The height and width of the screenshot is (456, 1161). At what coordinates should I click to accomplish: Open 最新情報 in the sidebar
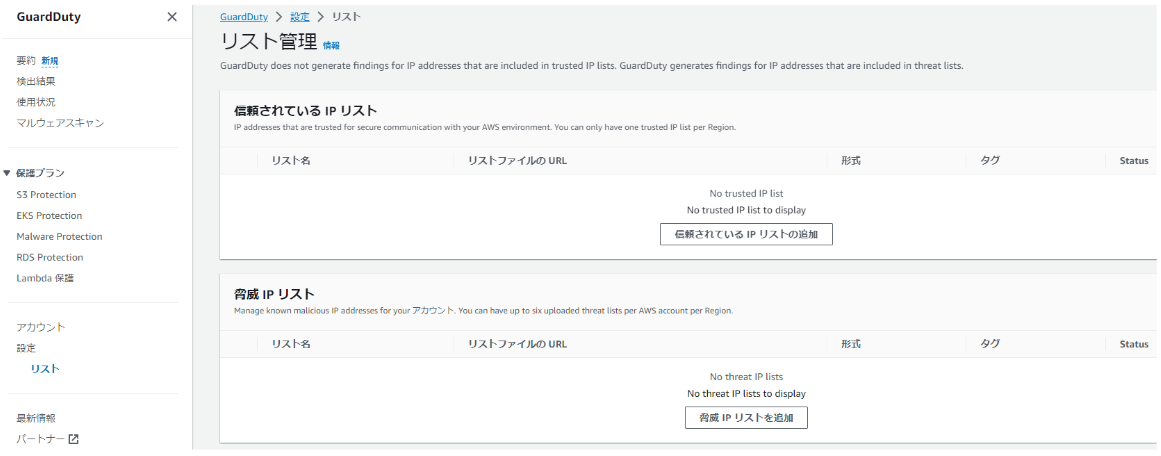36,418
